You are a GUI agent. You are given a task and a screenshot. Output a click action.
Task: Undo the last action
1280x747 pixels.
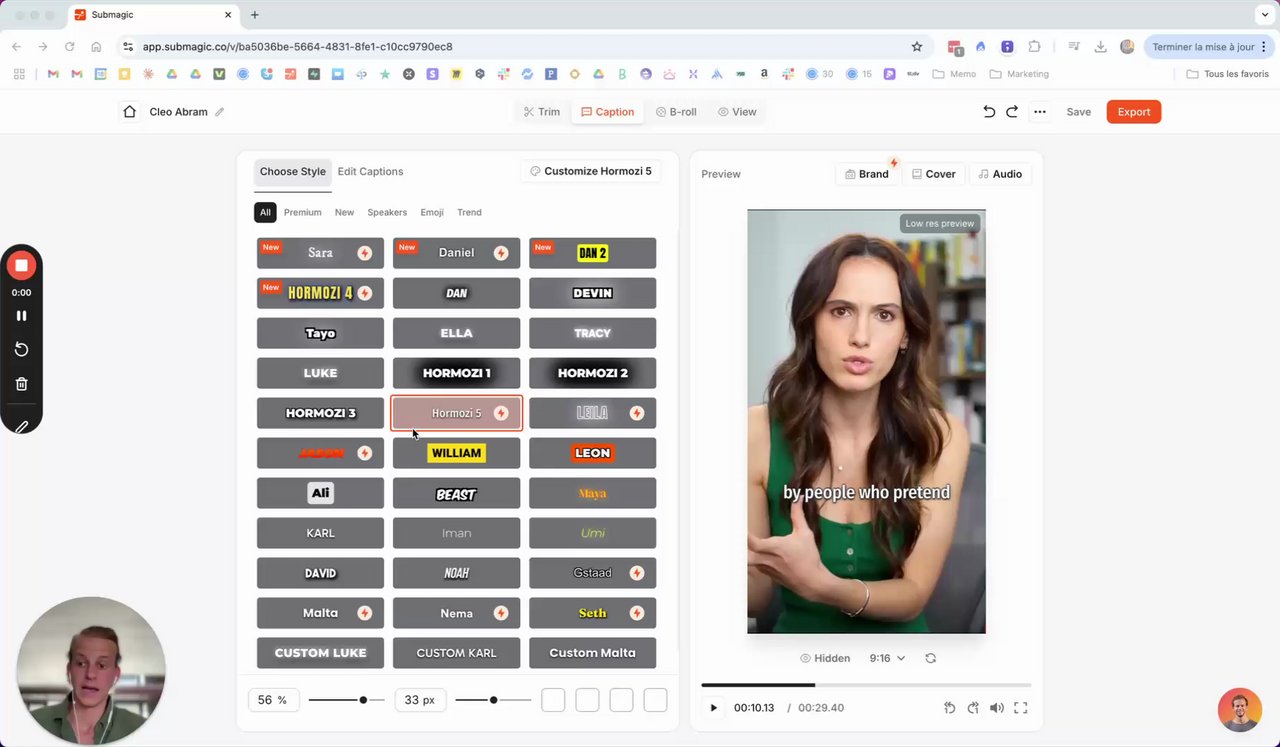click(989, 112)
